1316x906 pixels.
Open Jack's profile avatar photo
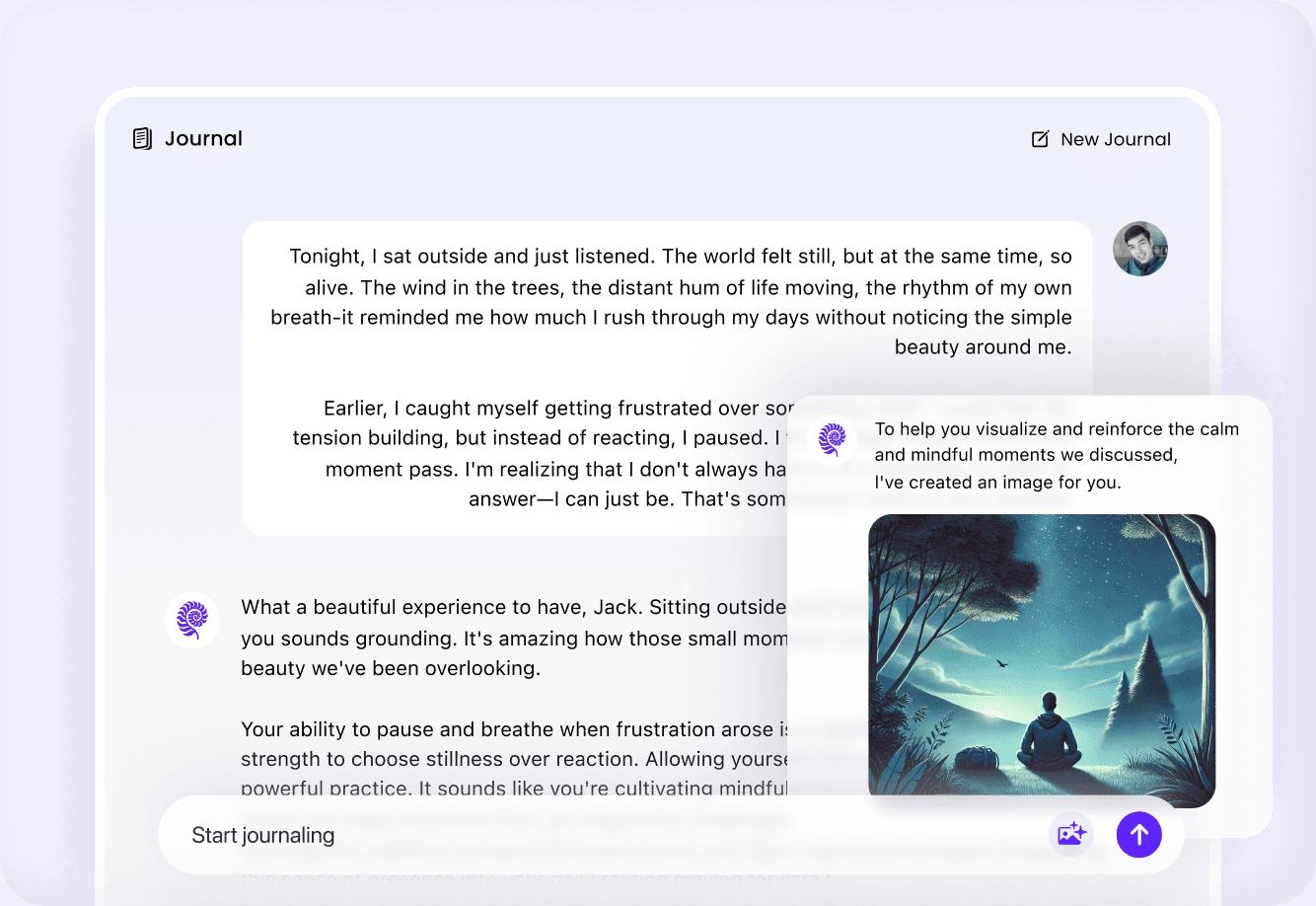pos(1140,249)
